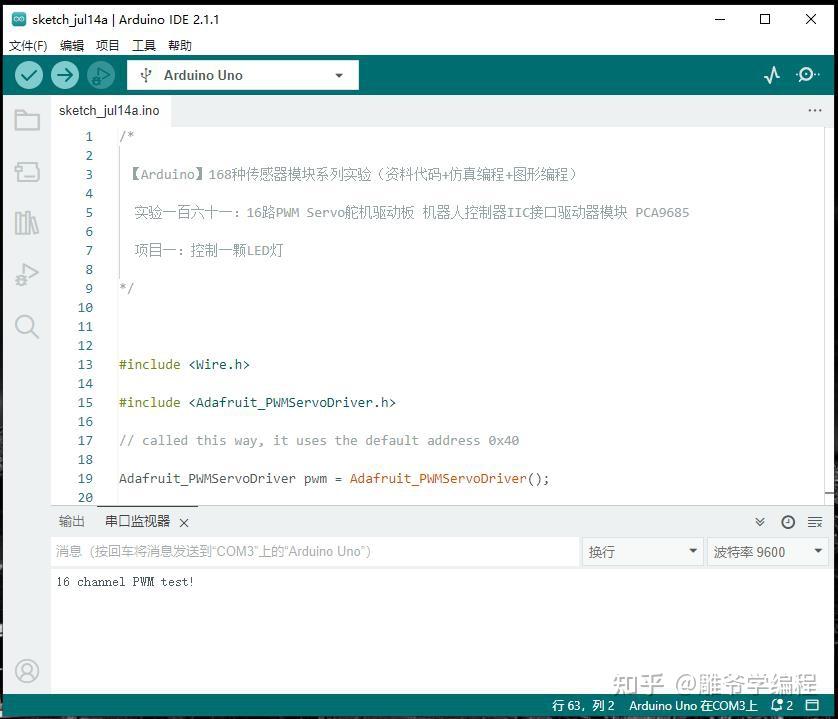Open the Search panel in sidebar
The width and height of the screenshot is (838, 719).
27,326
